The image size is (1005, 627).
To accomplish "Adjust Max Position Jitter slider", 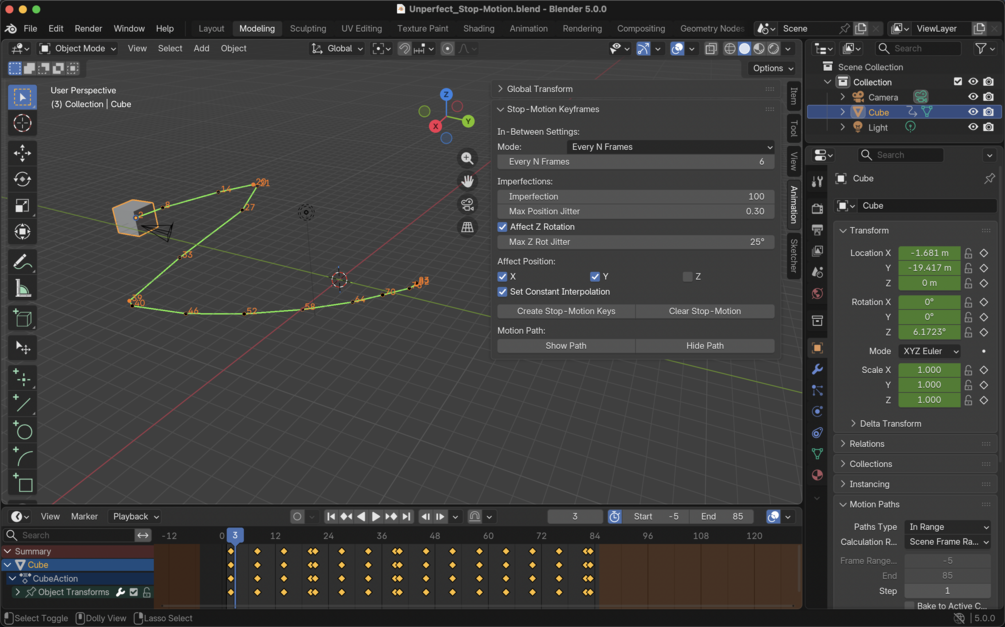I will 636,212.
